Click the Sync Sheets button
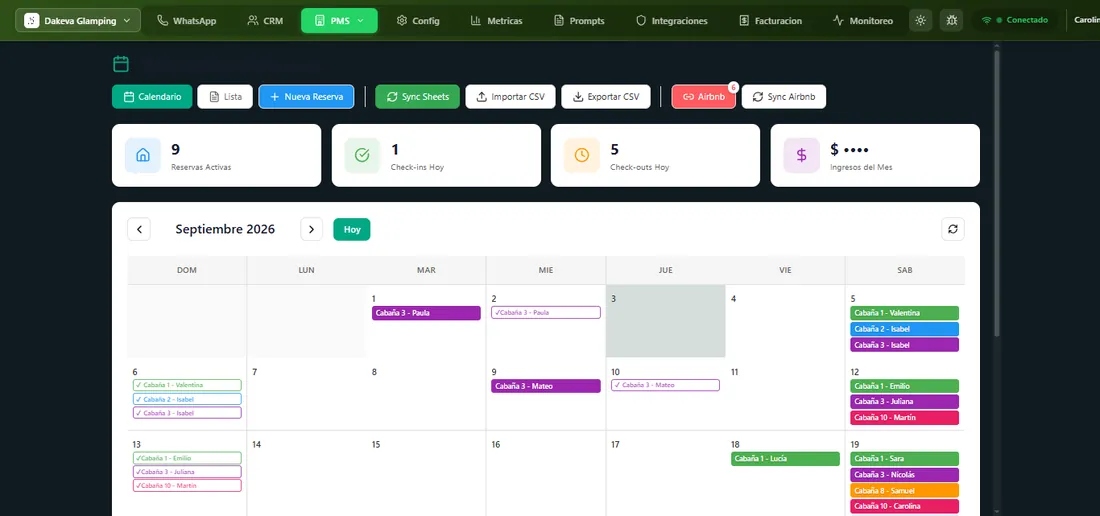The width and height of the screenshot is (1100, 516). (x=417, y=97)
